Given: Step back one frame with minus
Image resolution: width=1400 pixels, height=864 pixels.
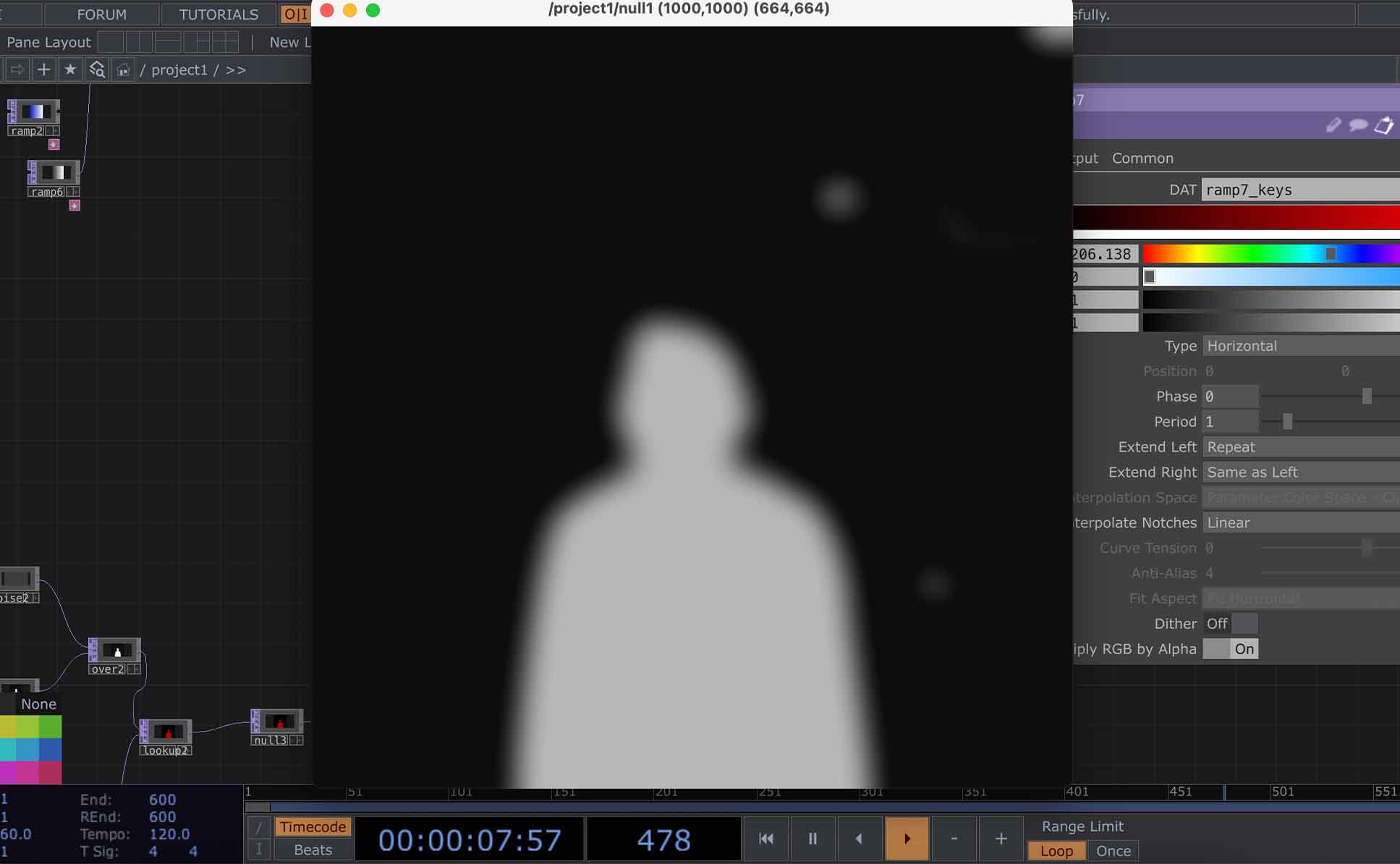Looking at the screenshot, I should 954,839.
